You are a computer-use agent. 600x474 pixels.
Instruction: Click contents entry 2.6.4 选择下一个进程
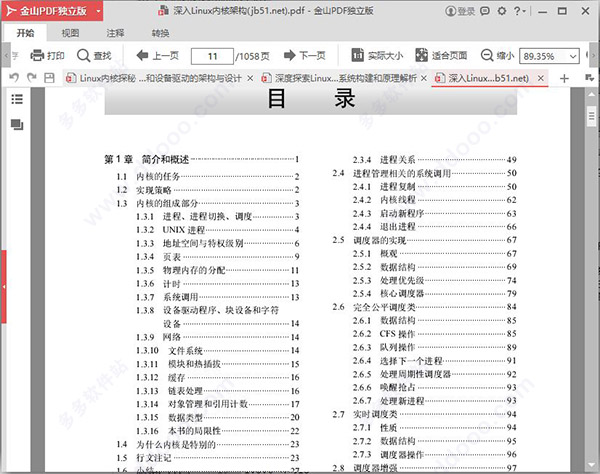[434, 360]
